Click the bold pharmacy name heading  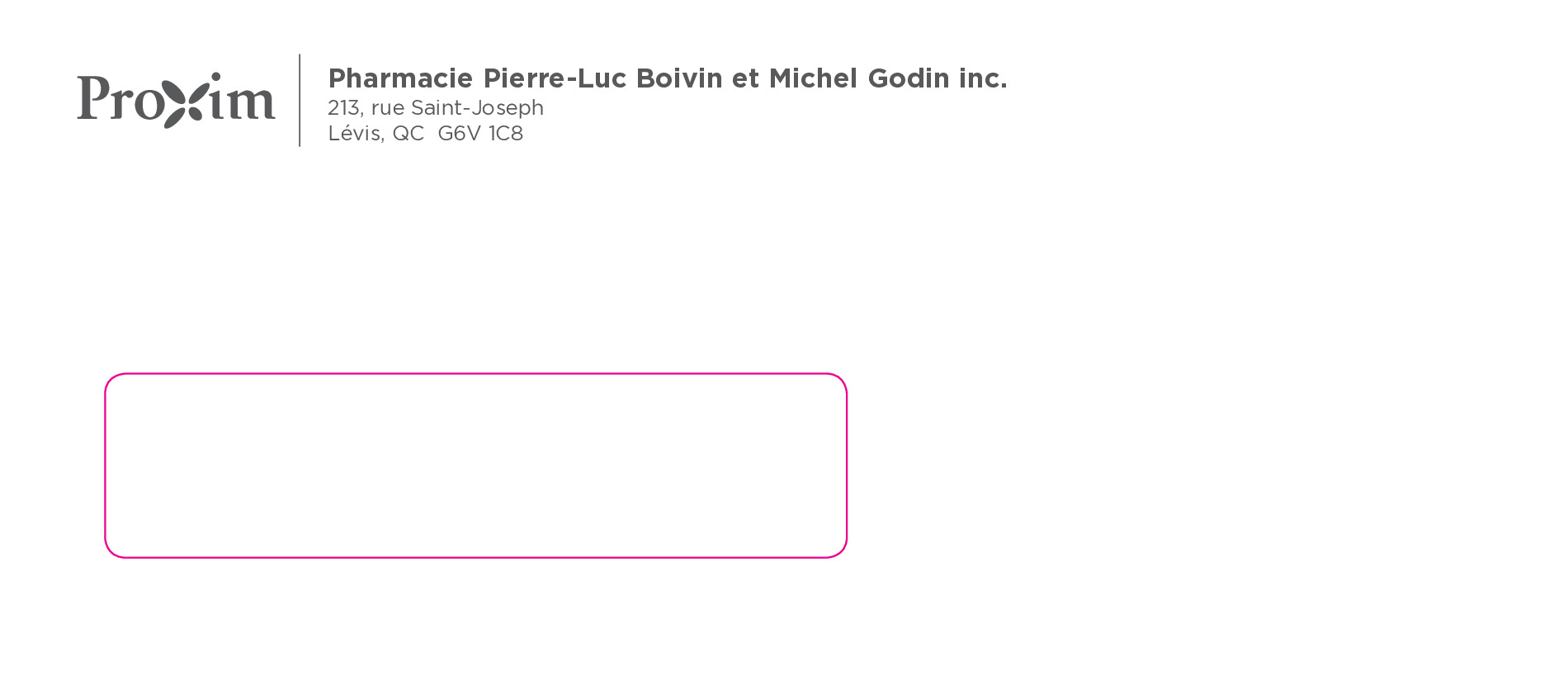point(667,78)
